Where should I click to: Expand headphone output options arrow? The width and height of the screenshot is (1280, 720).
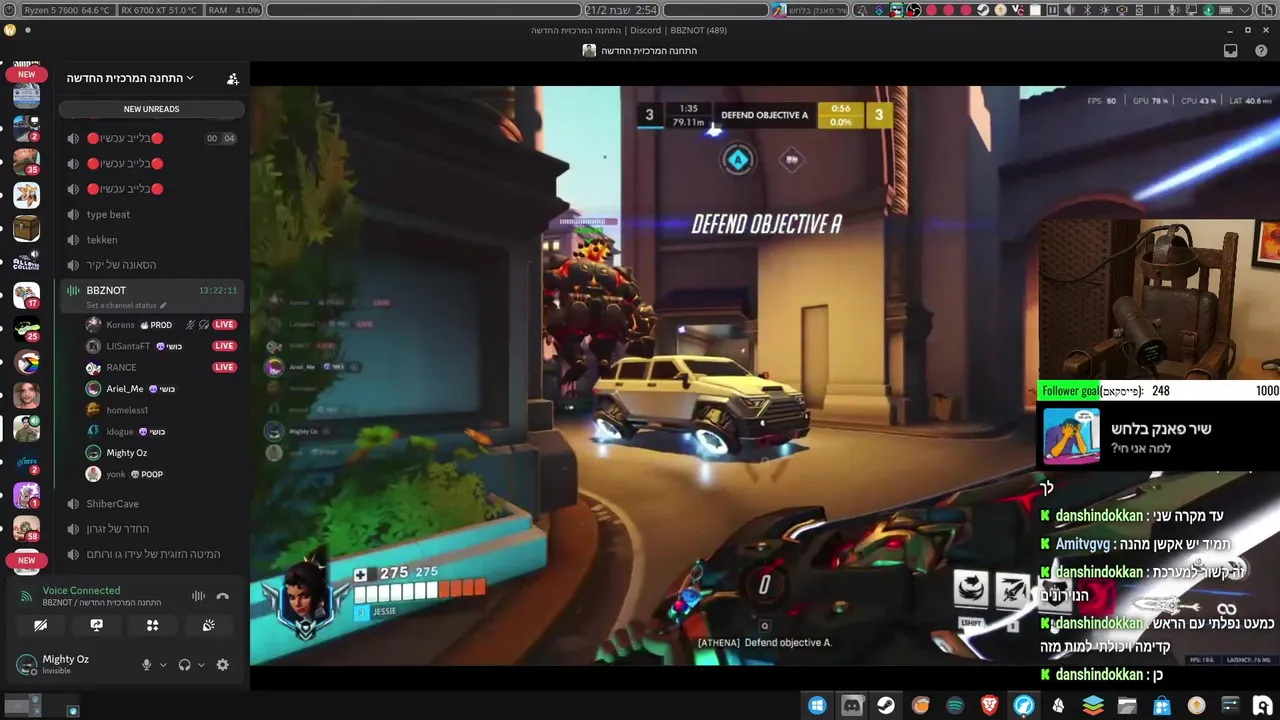[x=201, y=665]
